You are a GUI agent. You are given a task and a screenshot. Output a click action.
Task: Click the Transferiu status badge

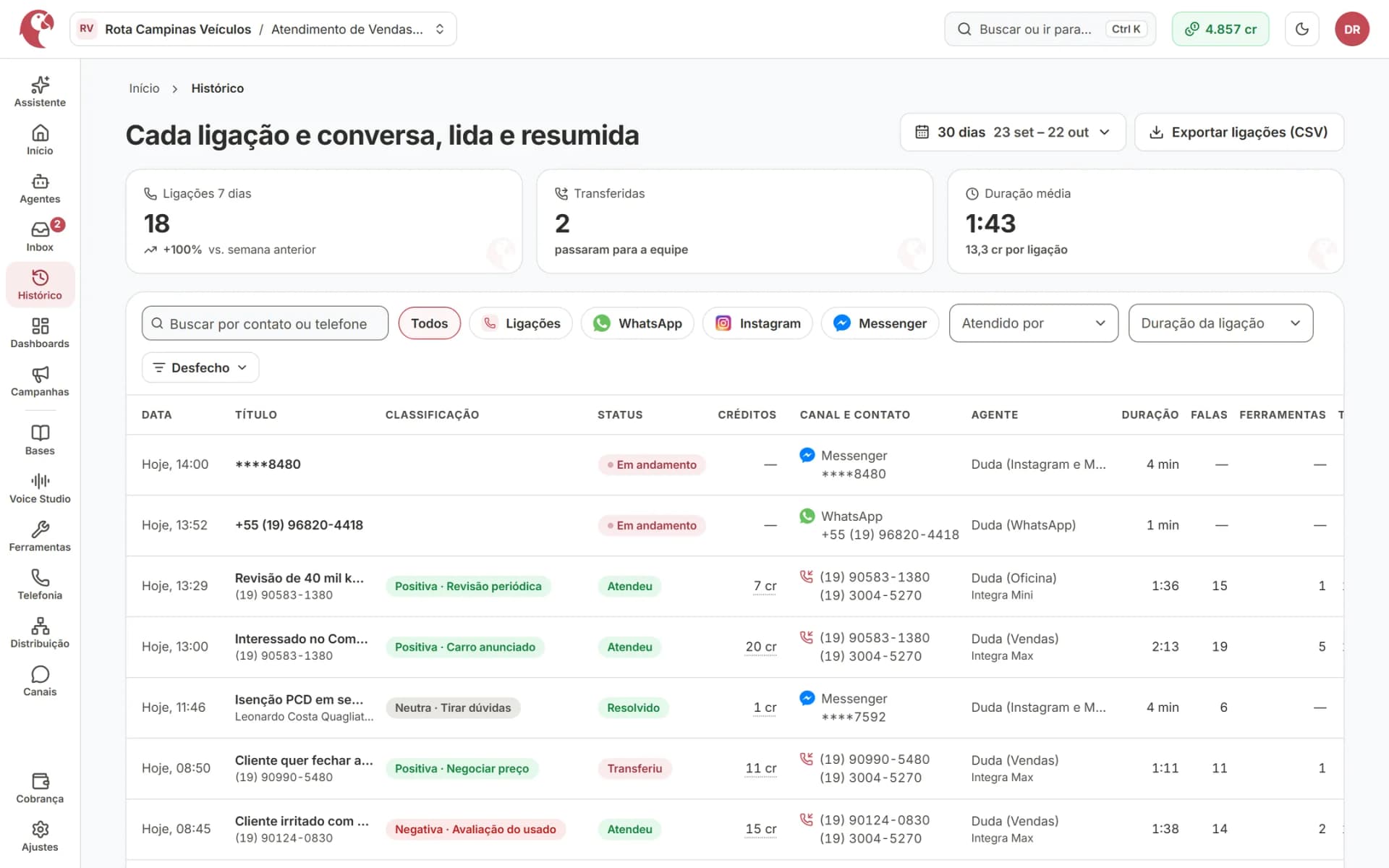634,768
